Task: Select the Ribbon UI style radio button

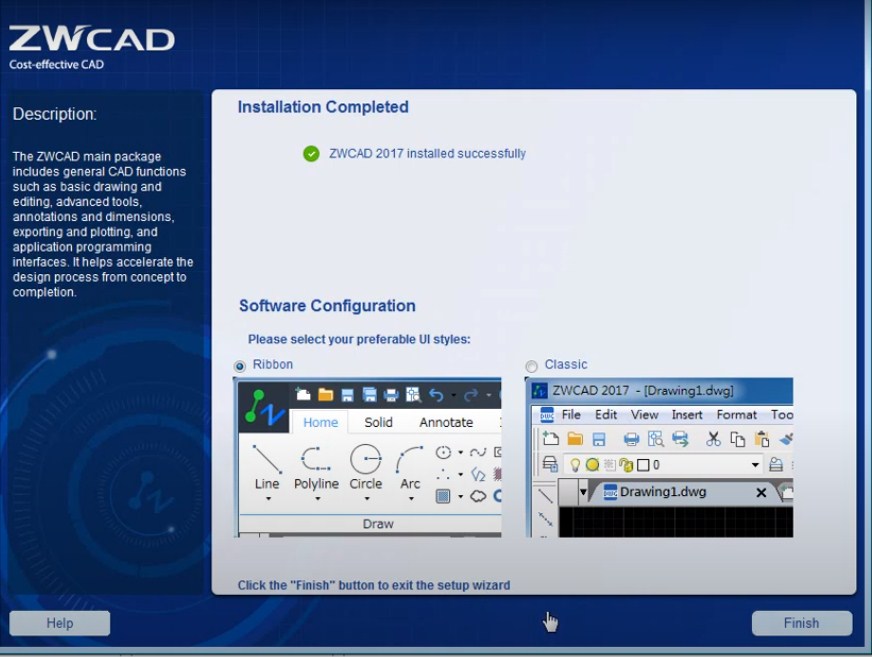Action: point(240,366)
